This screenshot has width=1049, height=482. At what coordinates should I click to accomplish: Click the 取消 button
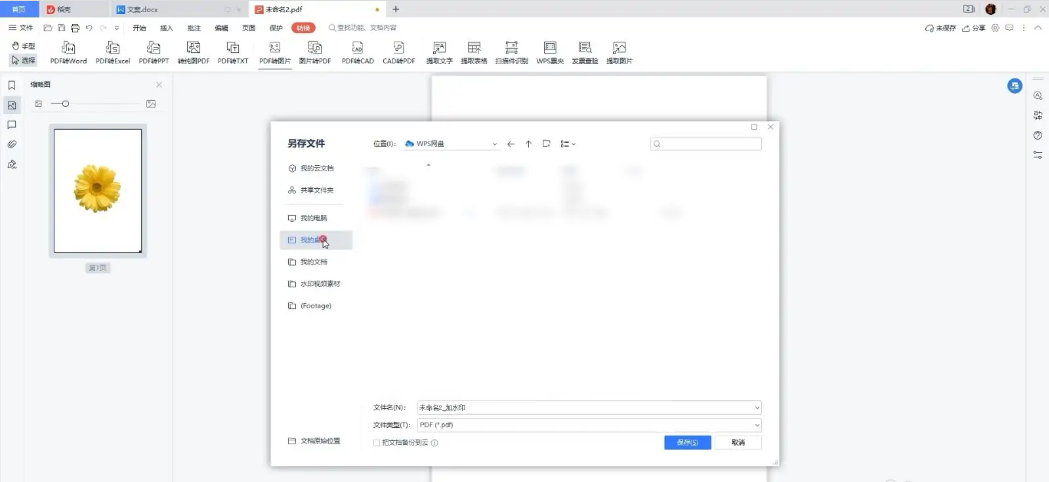[x=738, y=442]
